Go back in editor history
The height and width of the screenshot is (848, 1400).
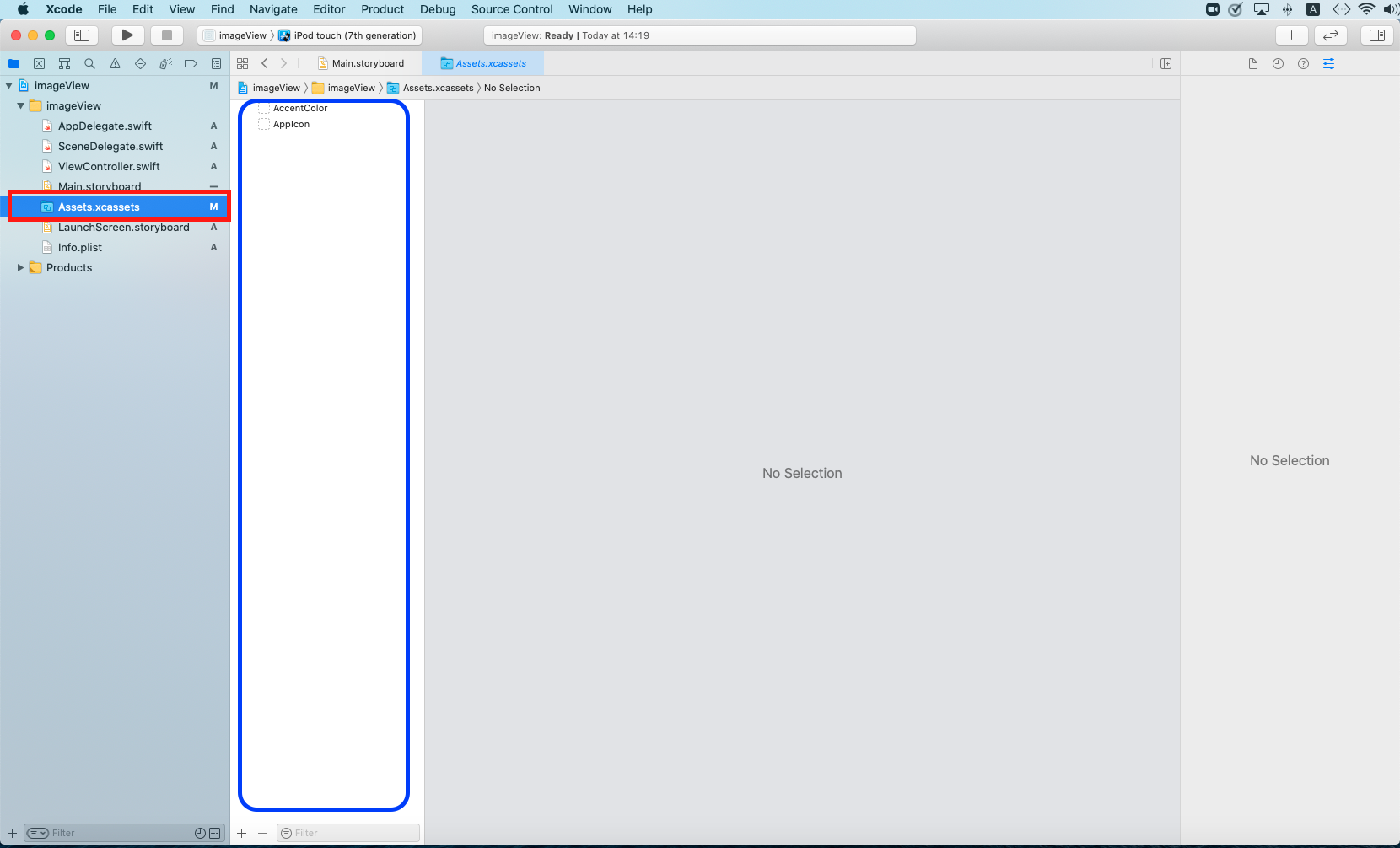point(264,63)
